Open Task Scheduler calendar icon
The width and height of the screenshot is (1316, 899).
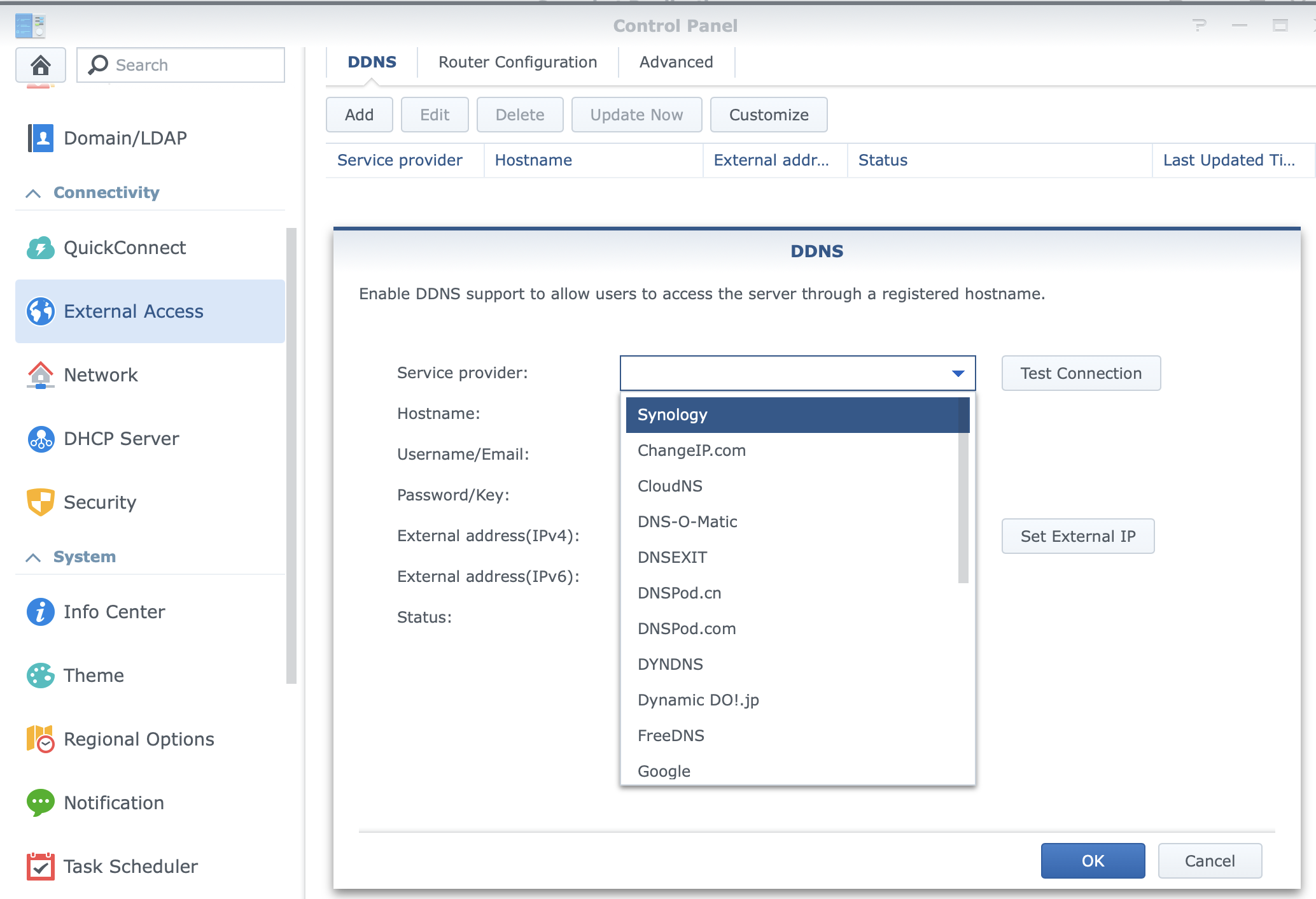tap(41, 867)
